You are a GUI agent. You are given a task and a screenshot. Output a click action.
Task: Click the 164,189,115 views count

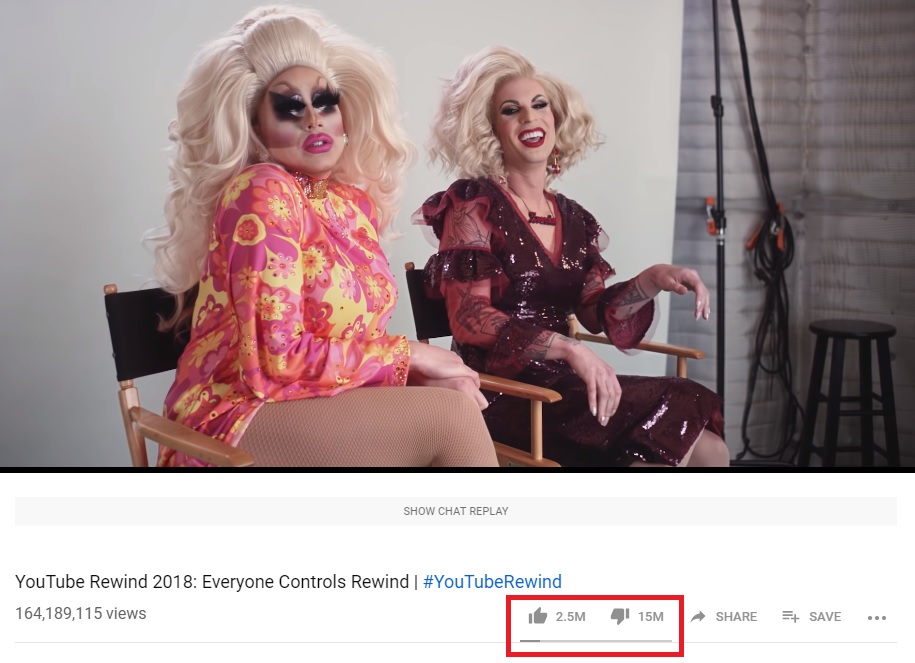point(81,613)
